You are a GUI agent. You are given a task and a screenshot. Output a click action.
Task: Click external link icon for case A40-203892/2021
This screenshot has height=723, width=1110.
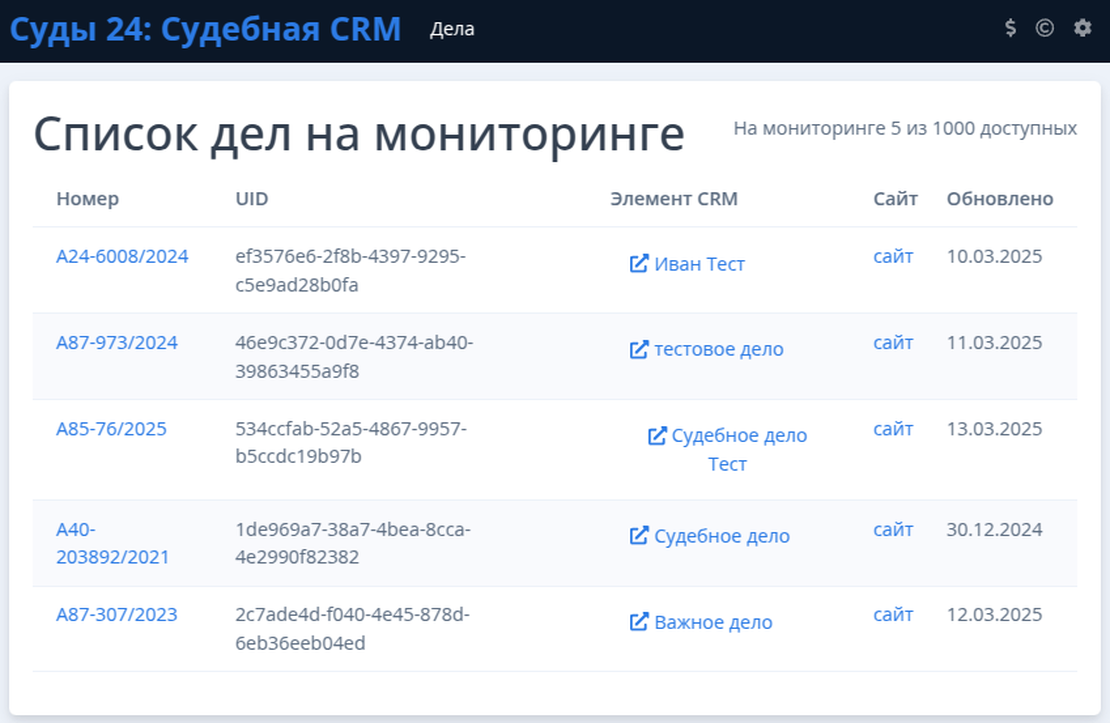[639, 536]
